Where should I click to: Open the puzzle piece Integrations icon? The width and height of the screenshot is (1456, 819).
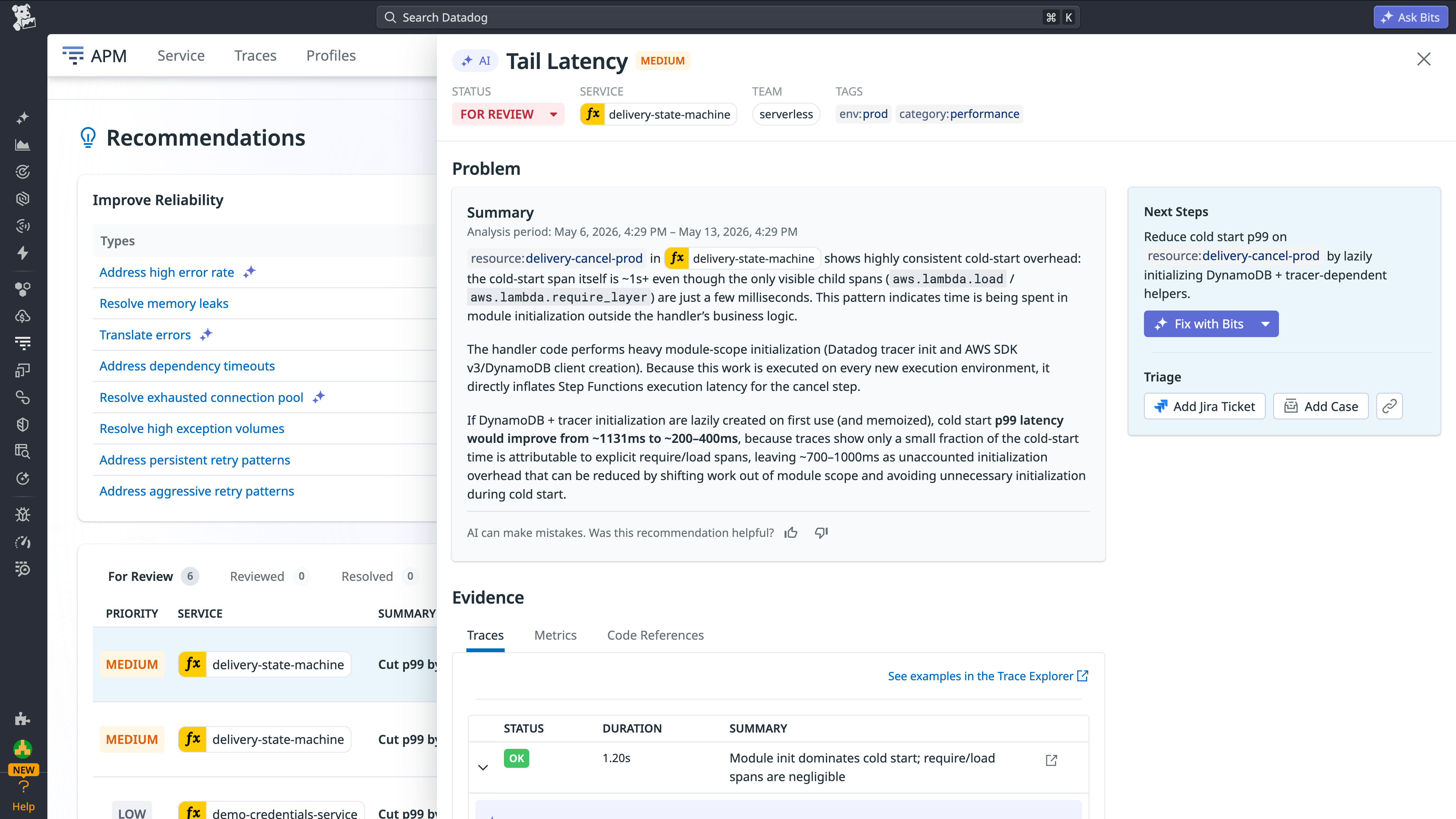[23, 719]
